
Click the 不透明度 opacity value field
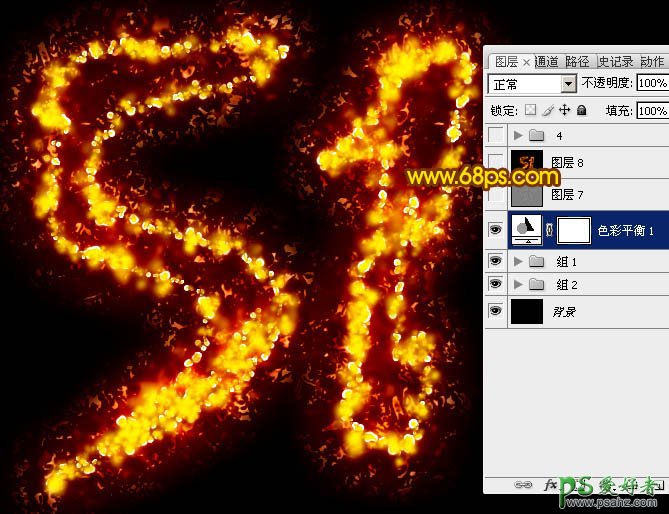coord(652,84)
